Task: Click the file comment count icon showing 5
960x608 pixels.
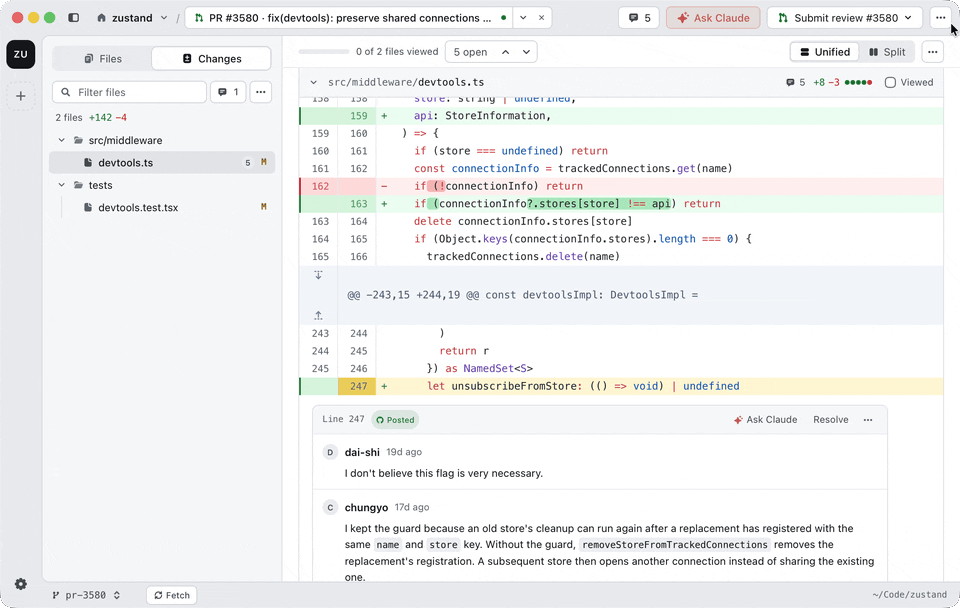Action: (x=795, y=82)
